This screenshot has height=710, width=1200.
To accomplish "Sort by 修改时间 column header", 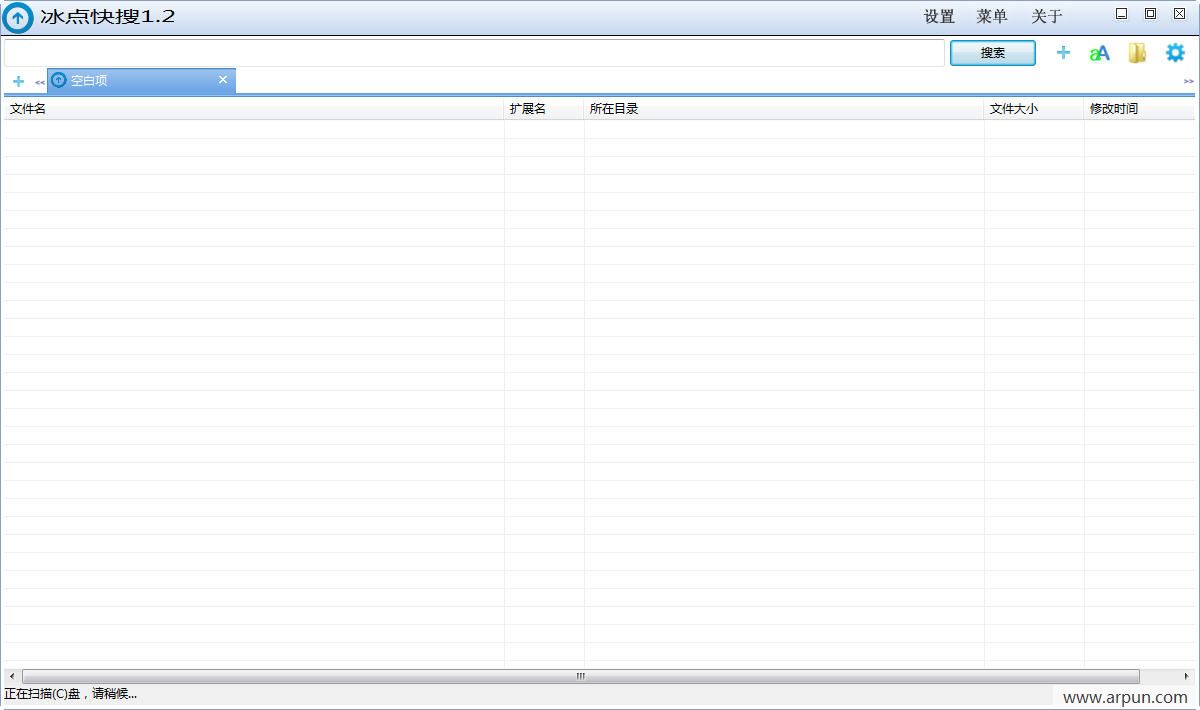I will pos(1139,109).
